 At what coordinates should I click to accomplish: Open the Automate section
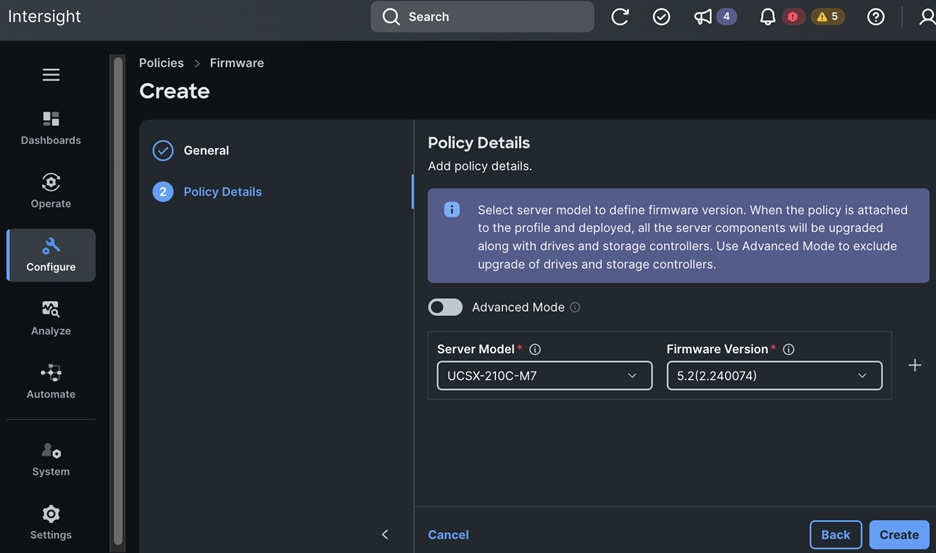point(51,382)
